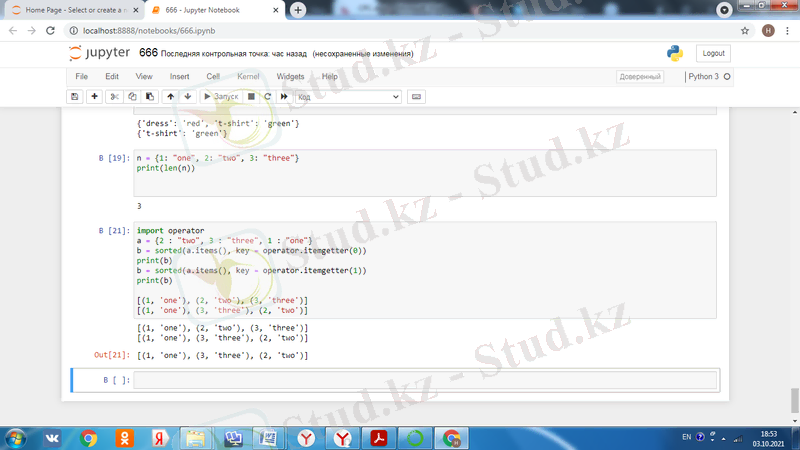Click the page vertical scrollbar thumb
Screen dimensions: 800x450
pos(795,399)
